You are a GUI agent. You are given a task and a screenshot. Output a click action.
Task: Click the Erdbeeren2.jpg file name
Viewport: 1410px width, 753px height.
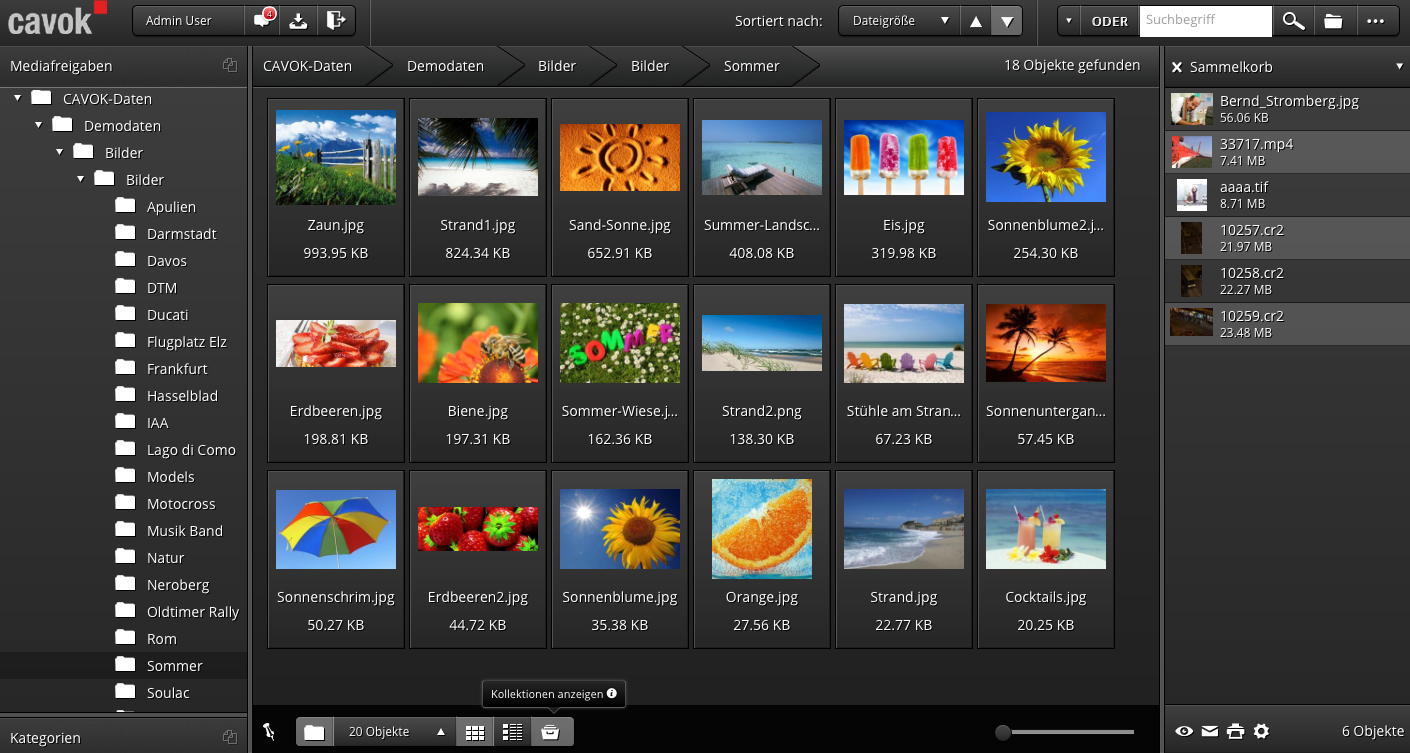tap(478, 598)
